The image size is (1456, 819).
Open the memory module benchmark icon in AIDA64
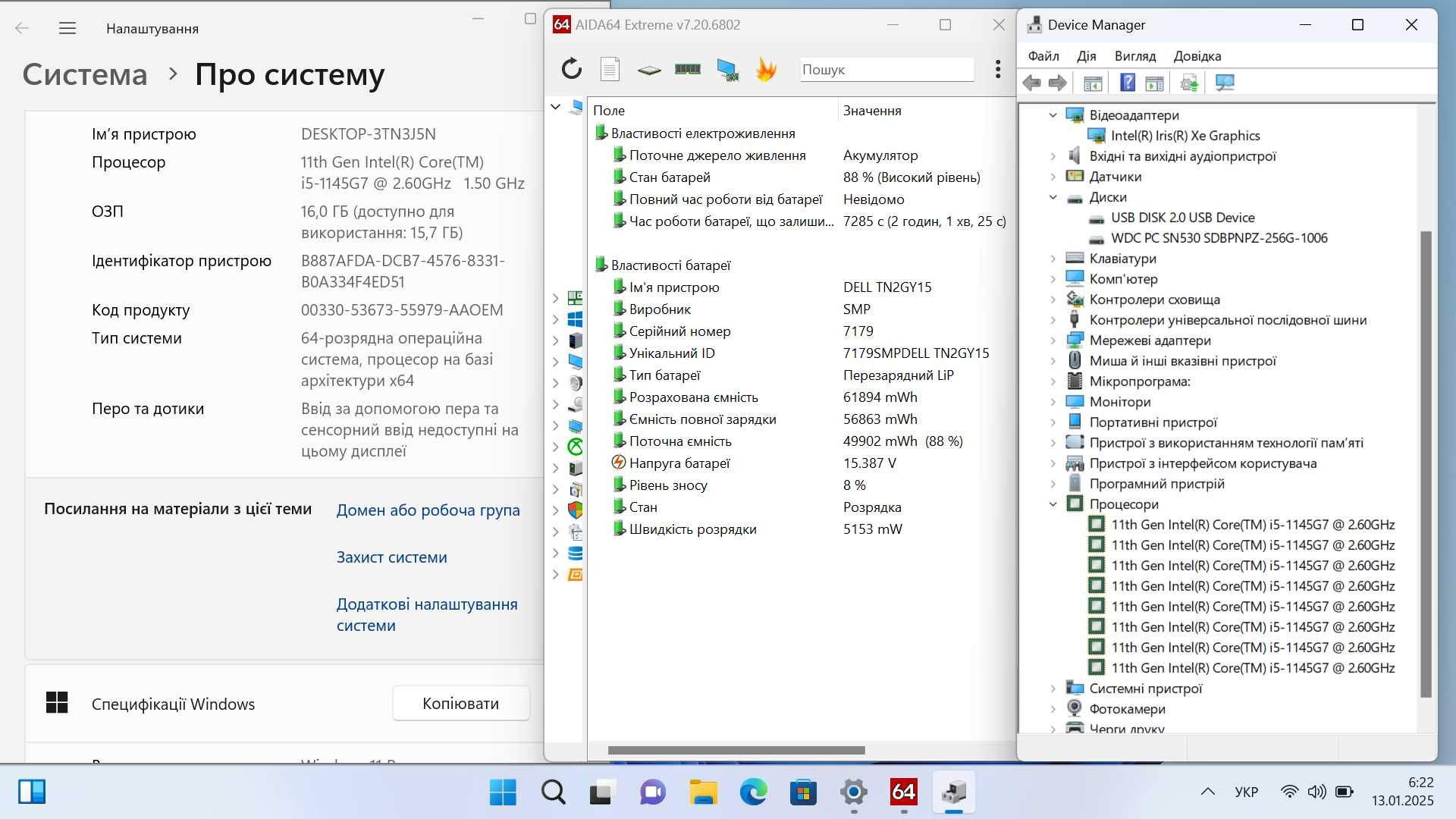tap(688, 69)
